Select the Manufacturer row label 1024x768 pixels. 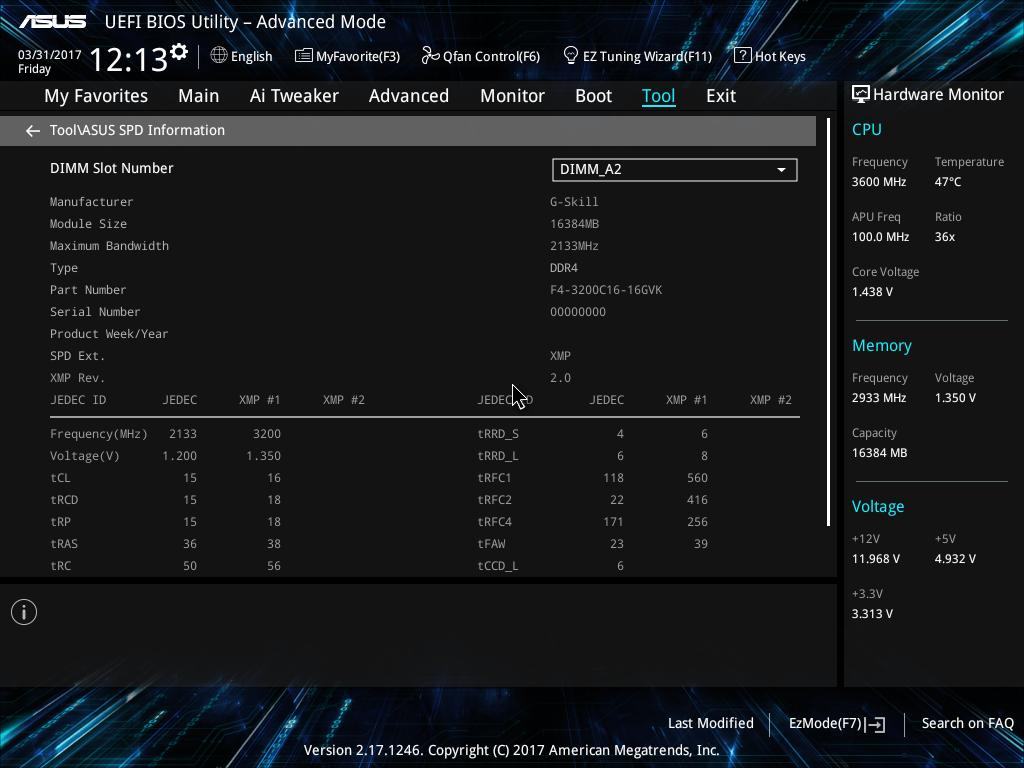91,202
